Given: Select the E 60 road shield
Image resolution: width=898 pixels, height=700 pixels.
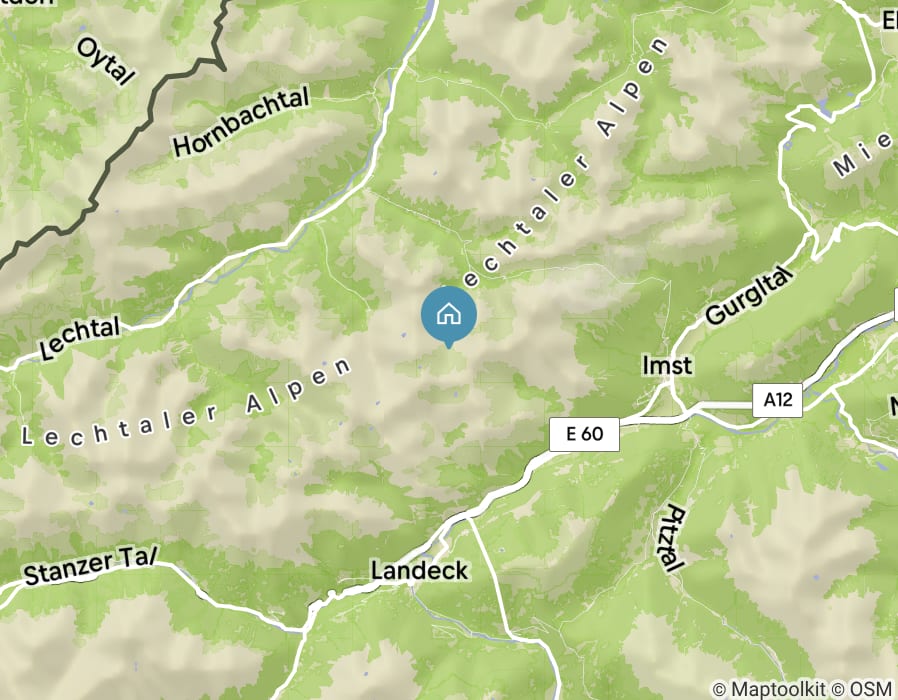Looking at the screenshot, I should point(584,434).
